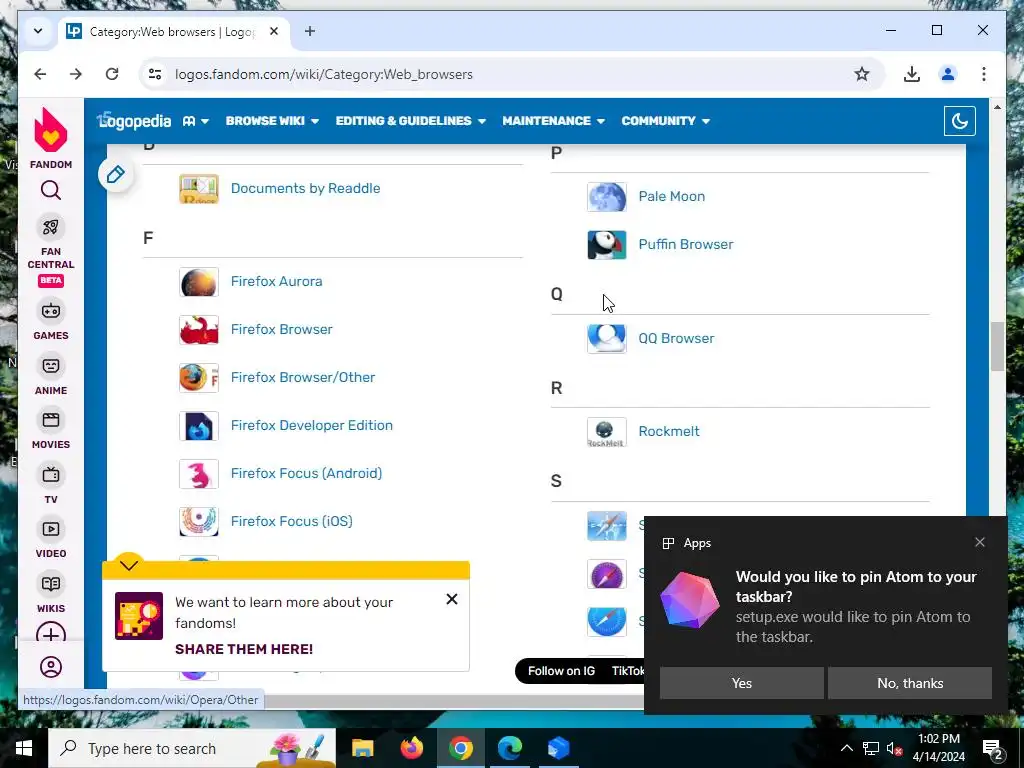Screen dimensions: 1024x768
Task: Open the Windows Start menu
Action: pos(24,748)
